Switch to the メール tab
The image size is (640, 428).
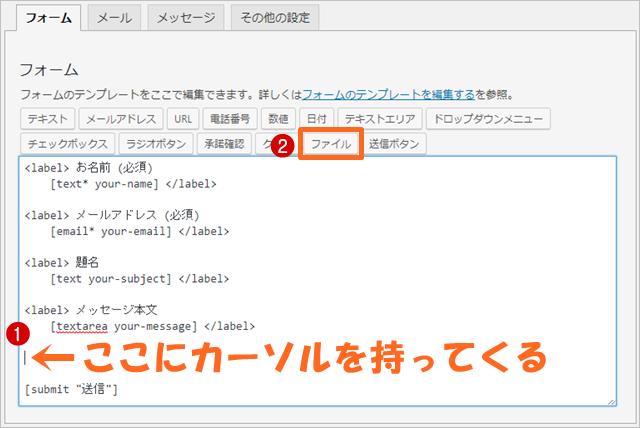(x=113, y=18)
